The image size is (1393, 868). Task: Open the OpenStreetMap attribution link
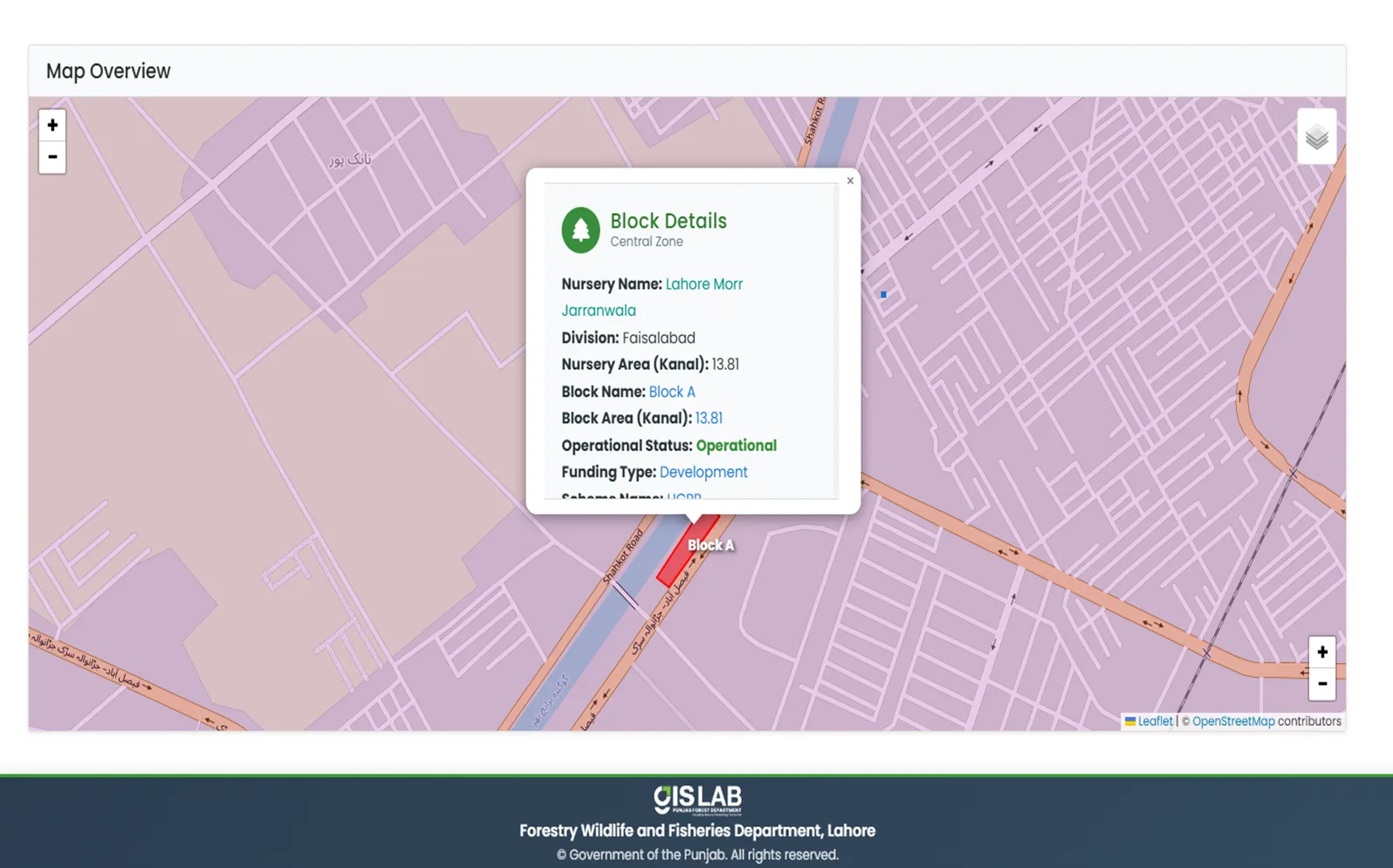click(1232, 721)
